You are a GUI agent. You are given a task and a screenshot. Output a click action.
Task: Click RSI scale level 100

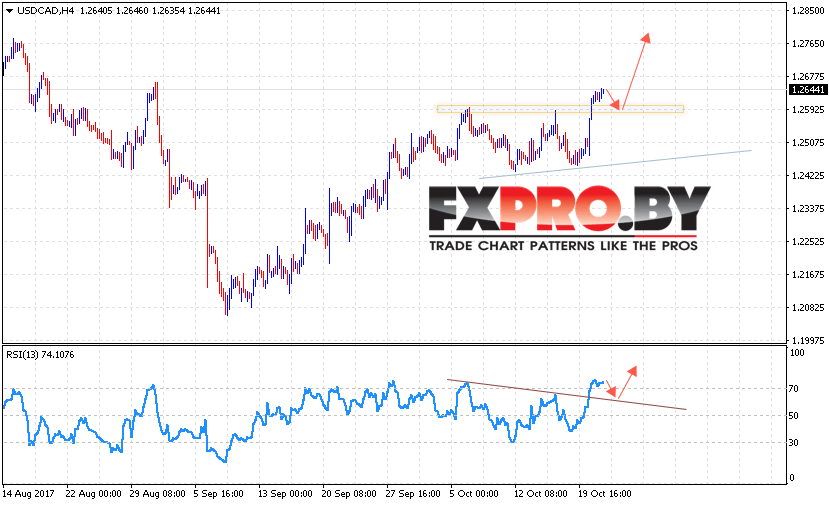coord(797,353)
